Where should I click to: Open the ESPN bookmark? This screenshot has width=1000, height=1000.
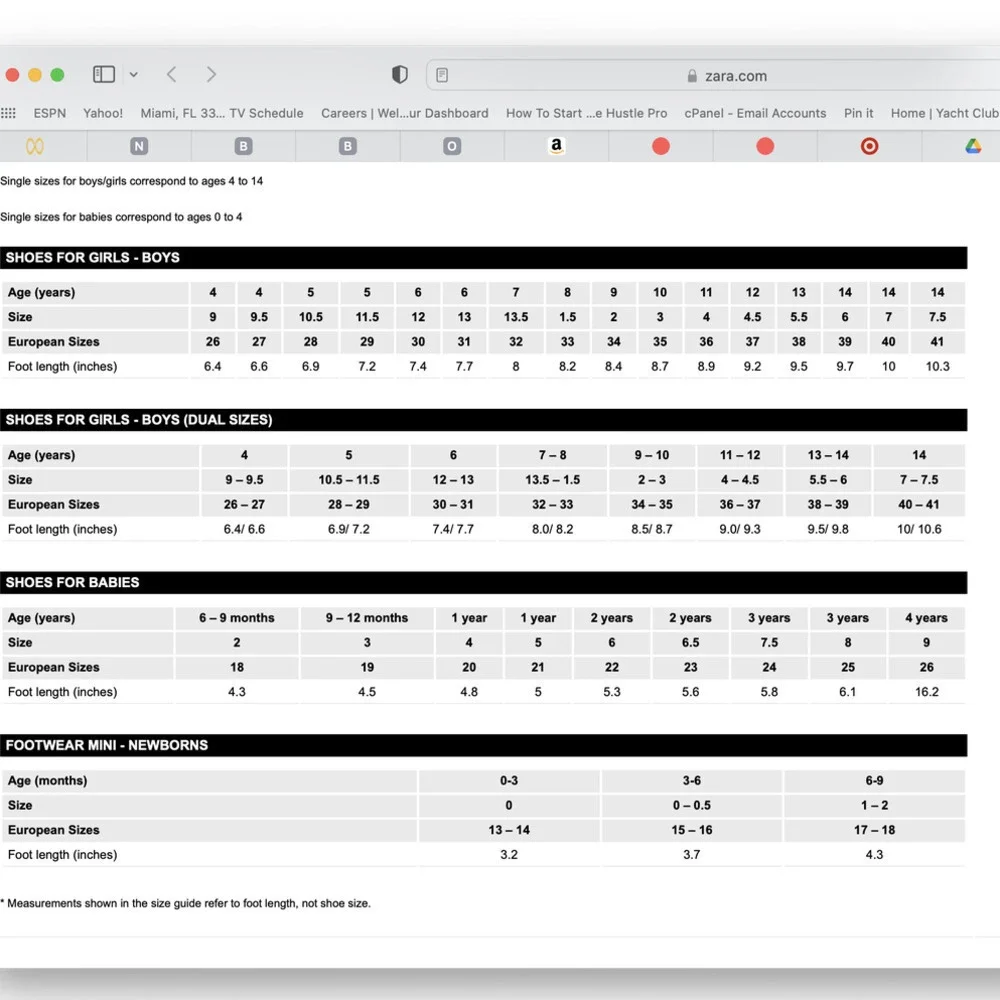coord(50,113)
